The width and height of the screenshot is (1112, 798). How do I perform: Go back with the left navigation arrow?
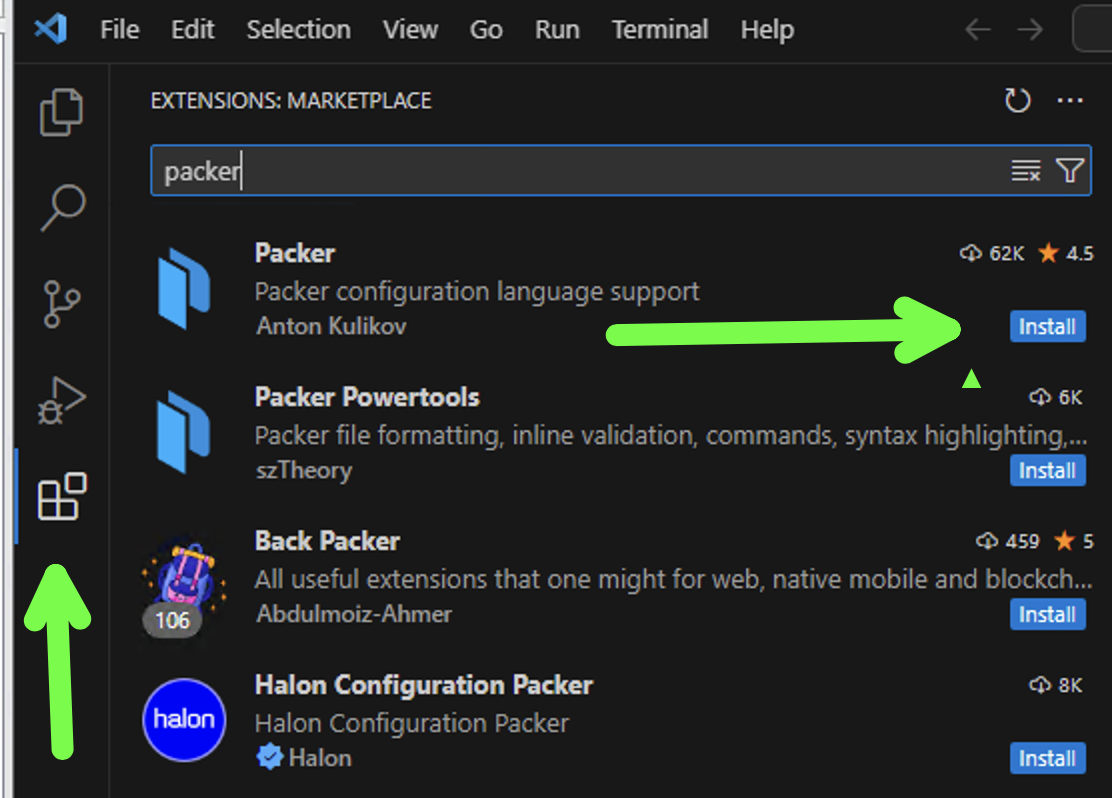point(977,30)
